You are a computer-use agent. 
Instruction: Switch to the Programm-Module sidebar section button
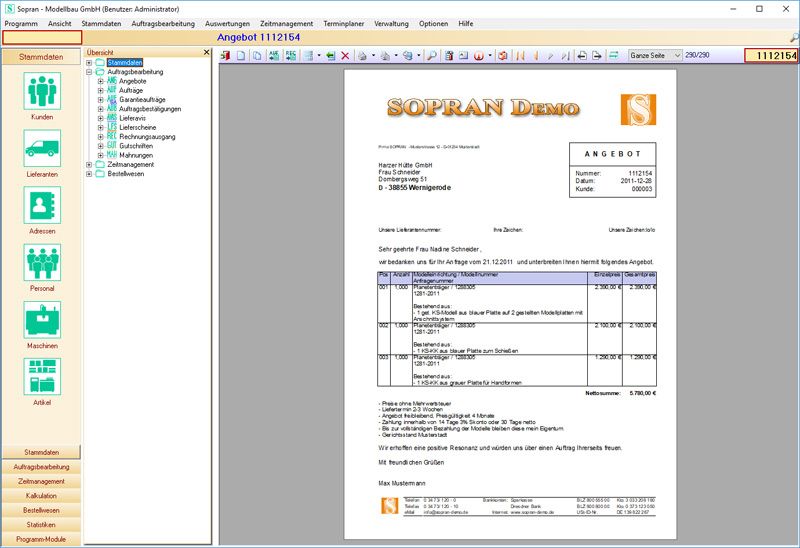pyautogui.click(x=41, y=539)
